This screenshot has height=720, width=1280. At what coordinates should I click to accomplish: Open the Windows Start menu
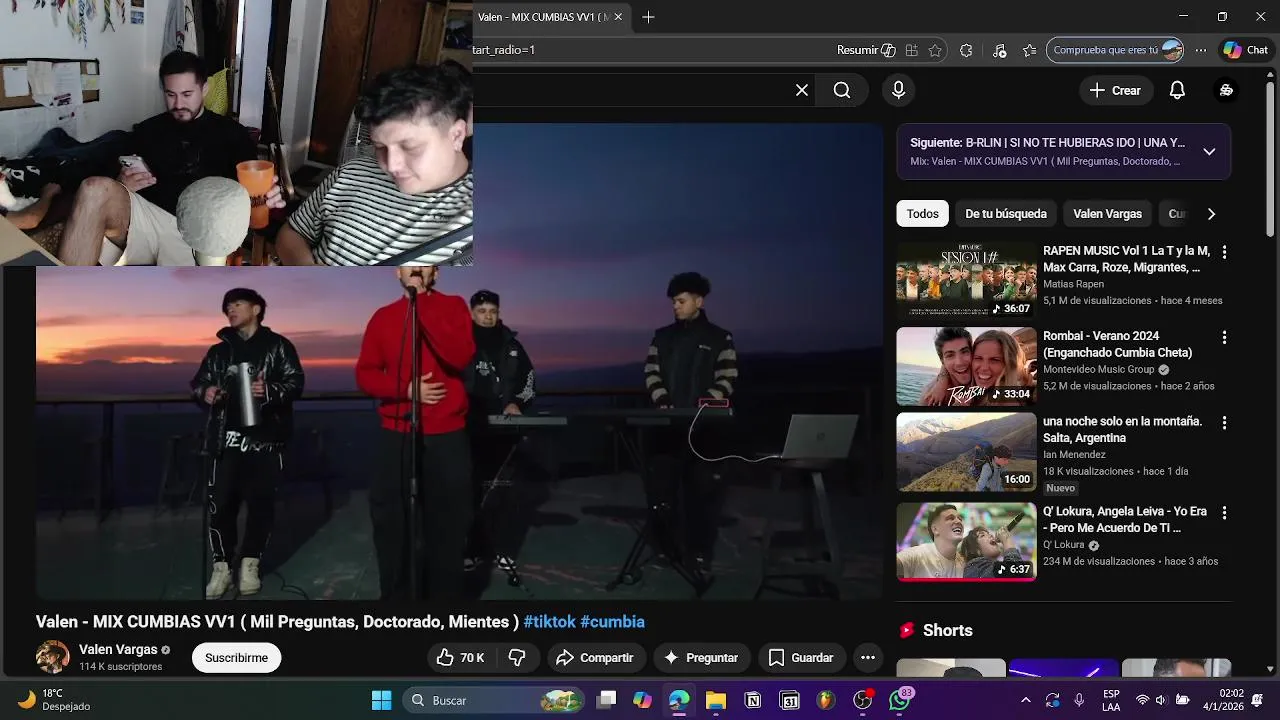(x=381, y=700)
